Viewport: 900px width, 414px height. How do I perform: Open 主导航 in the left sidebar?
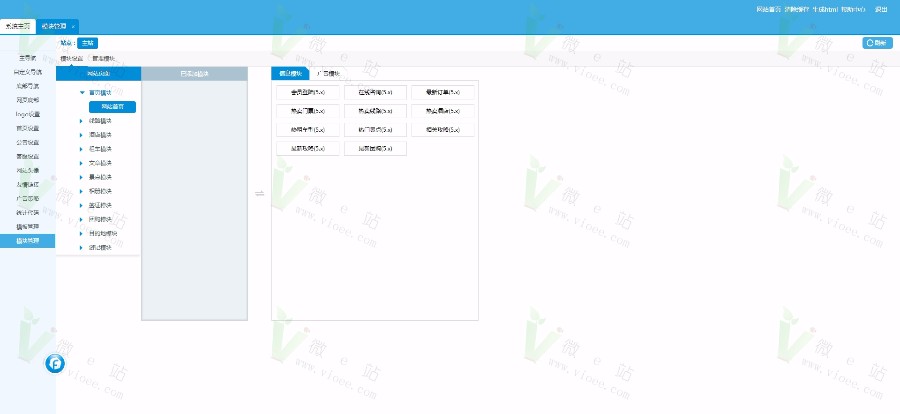[28, 58]
